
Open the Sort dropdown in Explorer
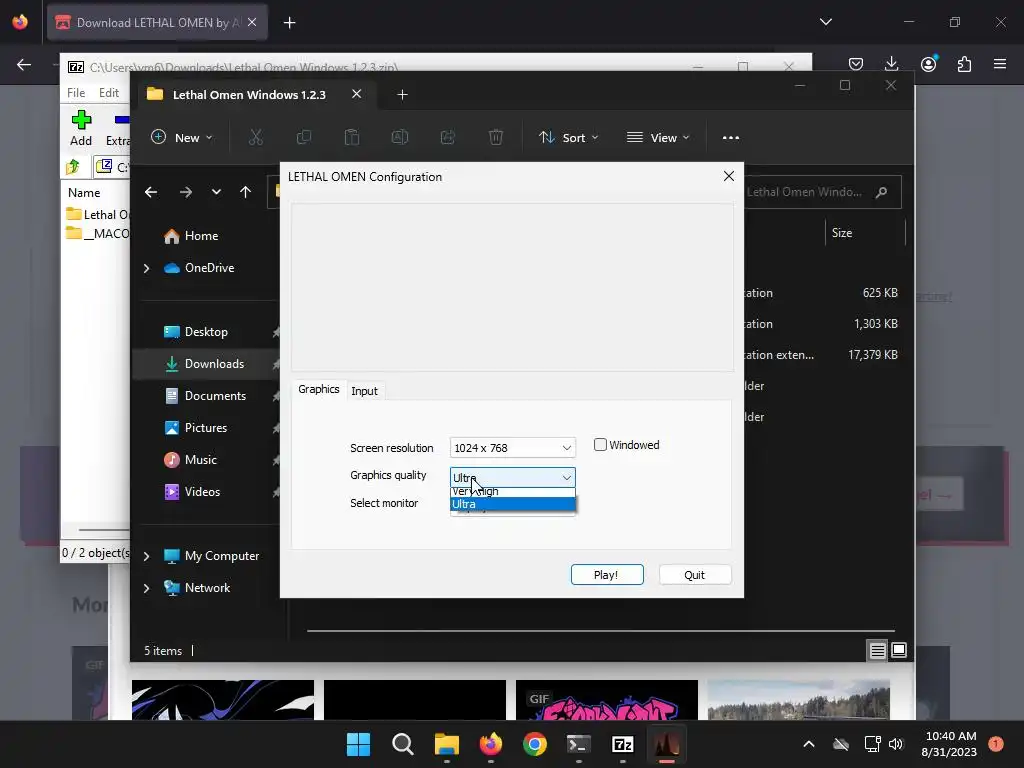568,137
